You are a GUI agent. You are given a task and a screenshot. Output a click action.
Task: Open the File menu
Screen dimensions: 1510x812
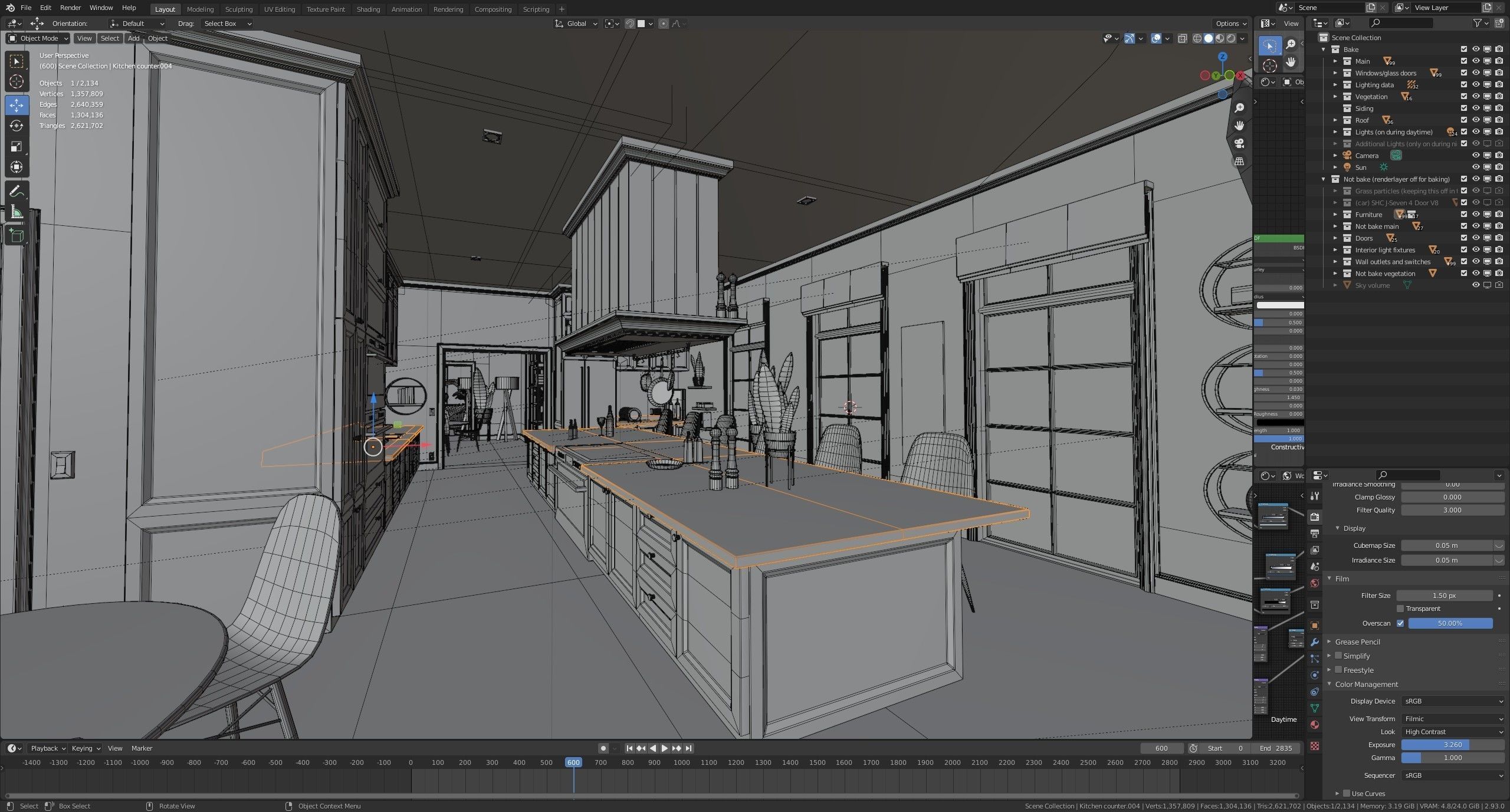(x=26, y=8)
